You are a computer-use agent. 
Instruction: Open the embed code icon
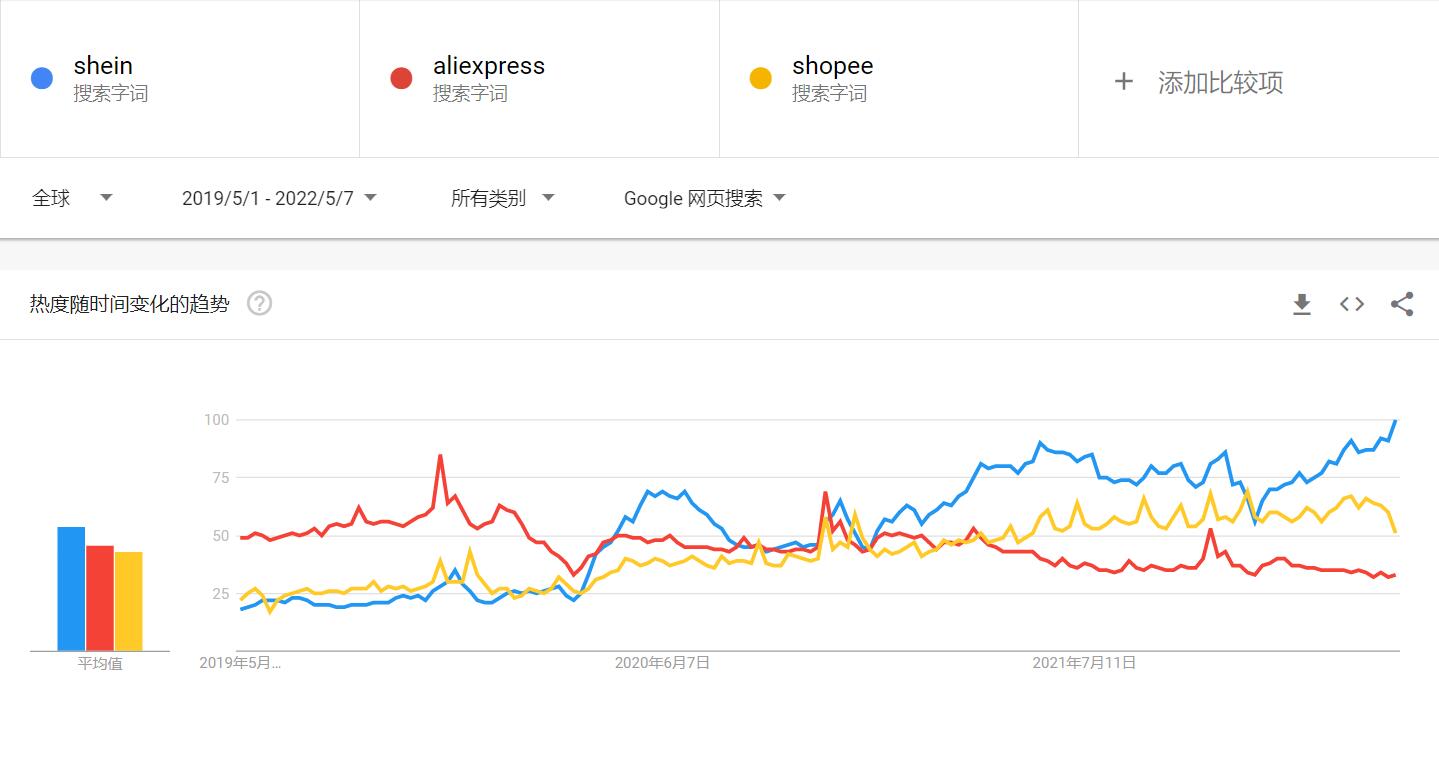1352,304
